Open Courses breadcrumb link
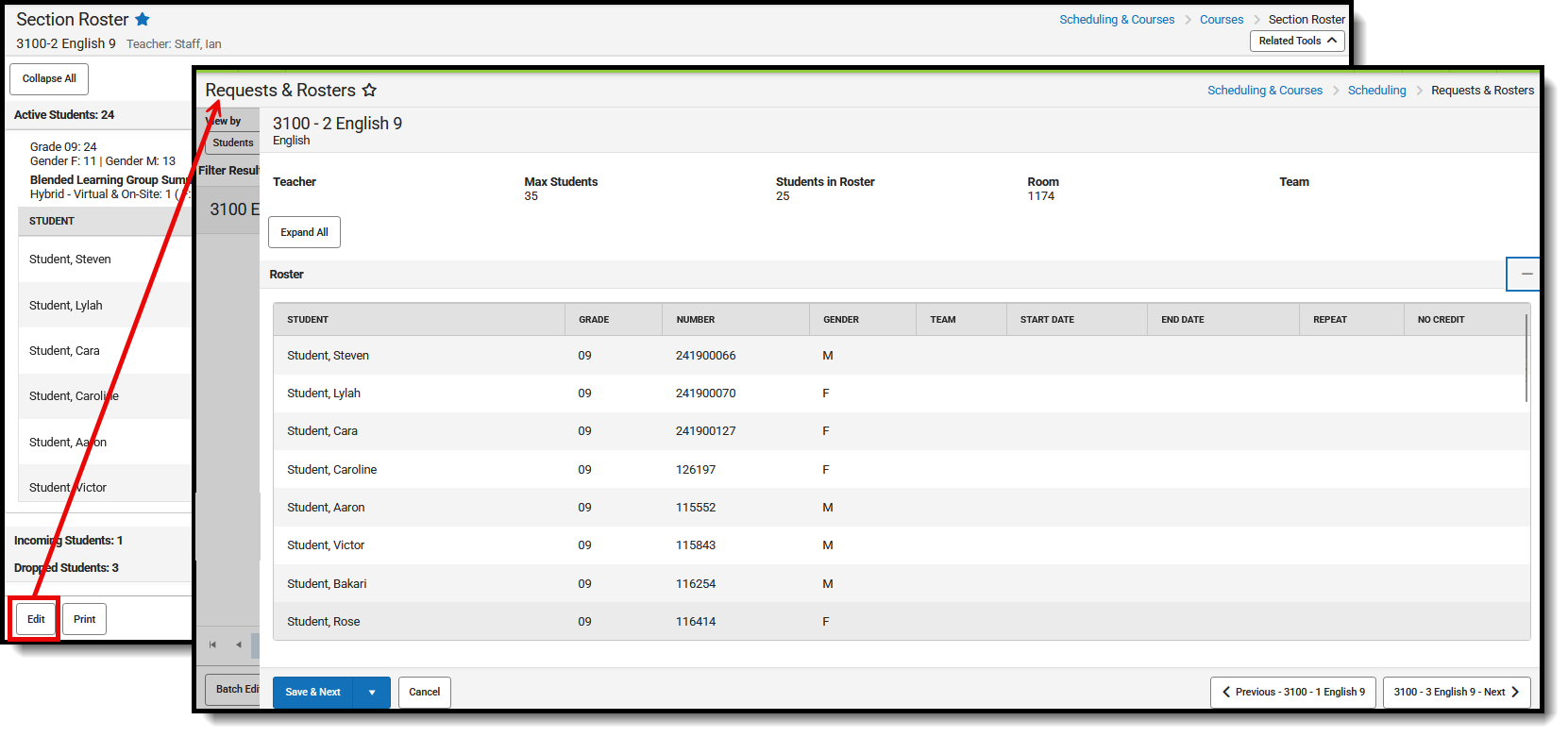This screenshot has height=737, width=1568. (1222, 19)
